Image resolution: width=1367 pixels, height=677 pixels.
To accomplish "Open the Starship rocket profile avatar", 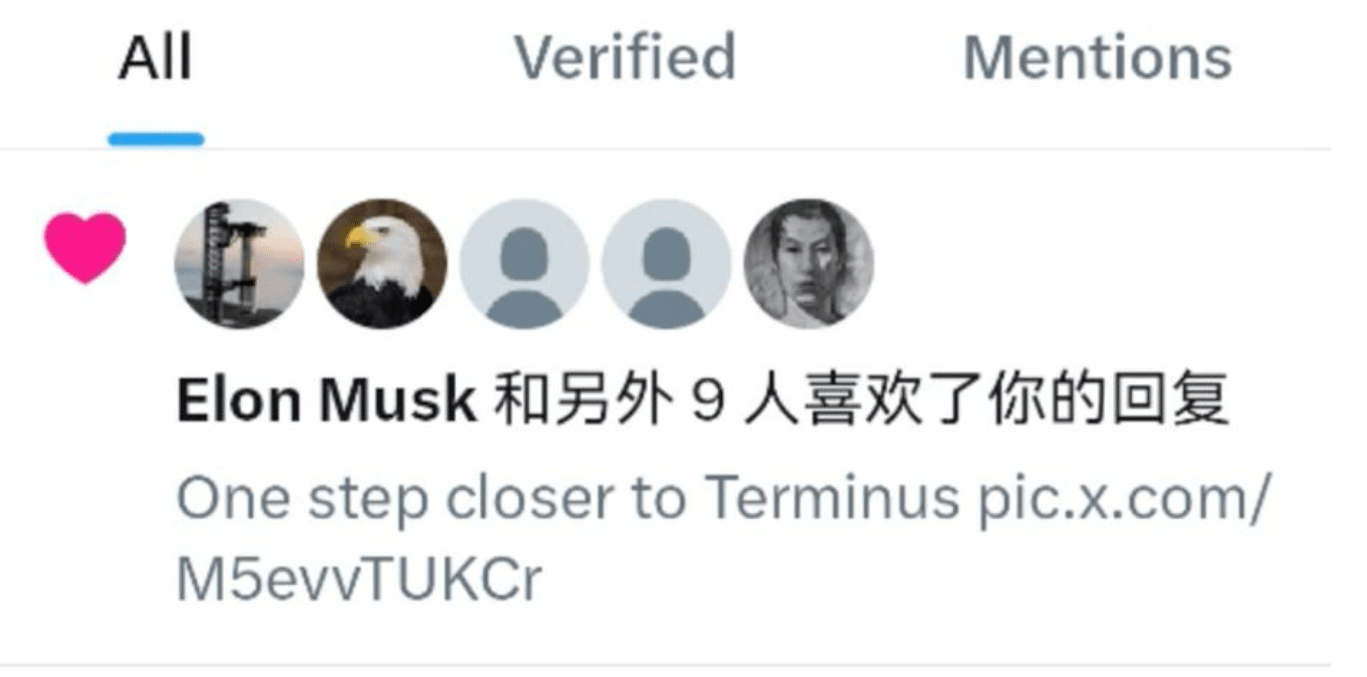I will [239, 263].
